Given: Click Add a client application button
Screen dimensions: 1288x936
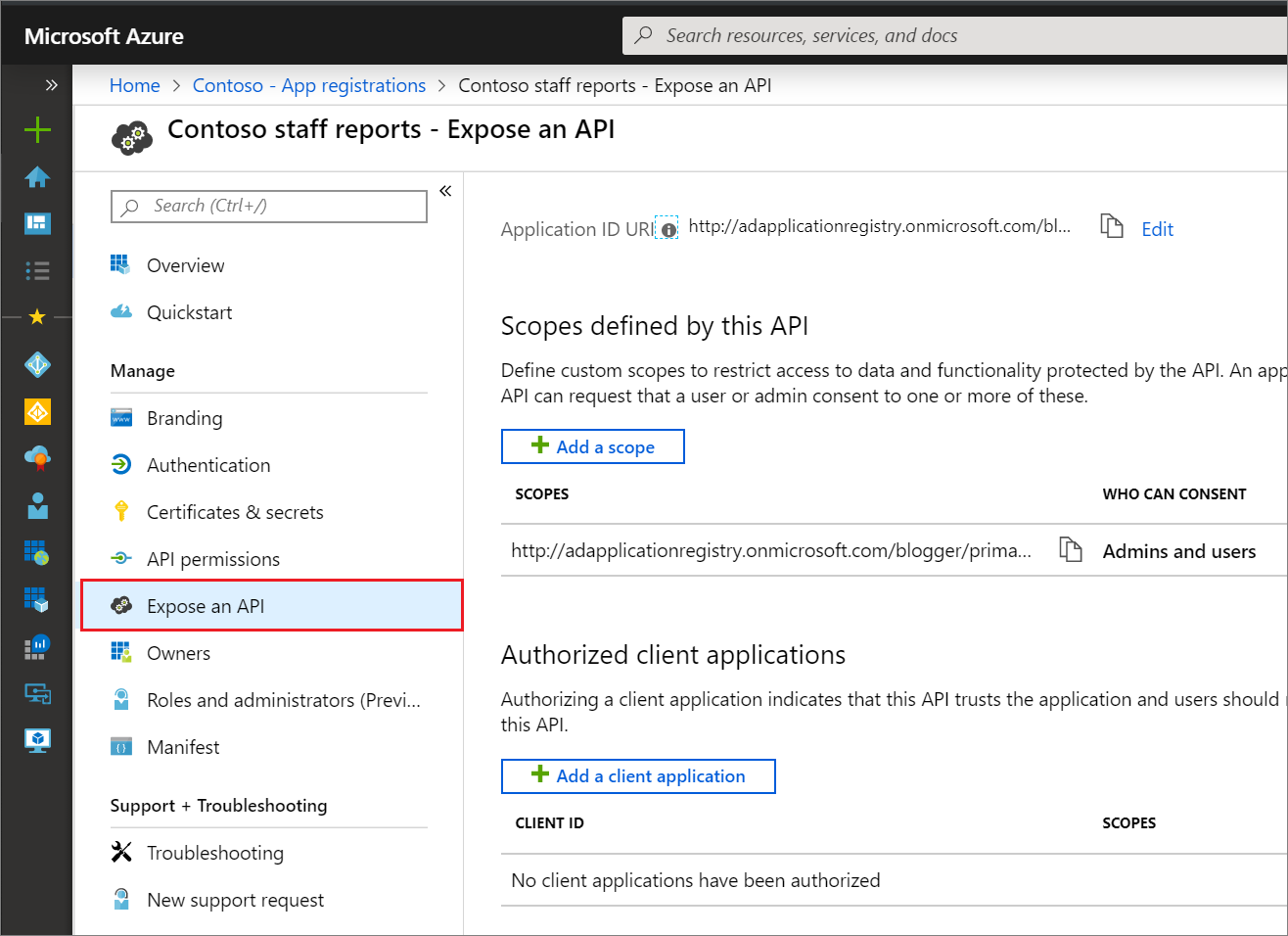Looking at the screenshot, I should coord(638,776).
